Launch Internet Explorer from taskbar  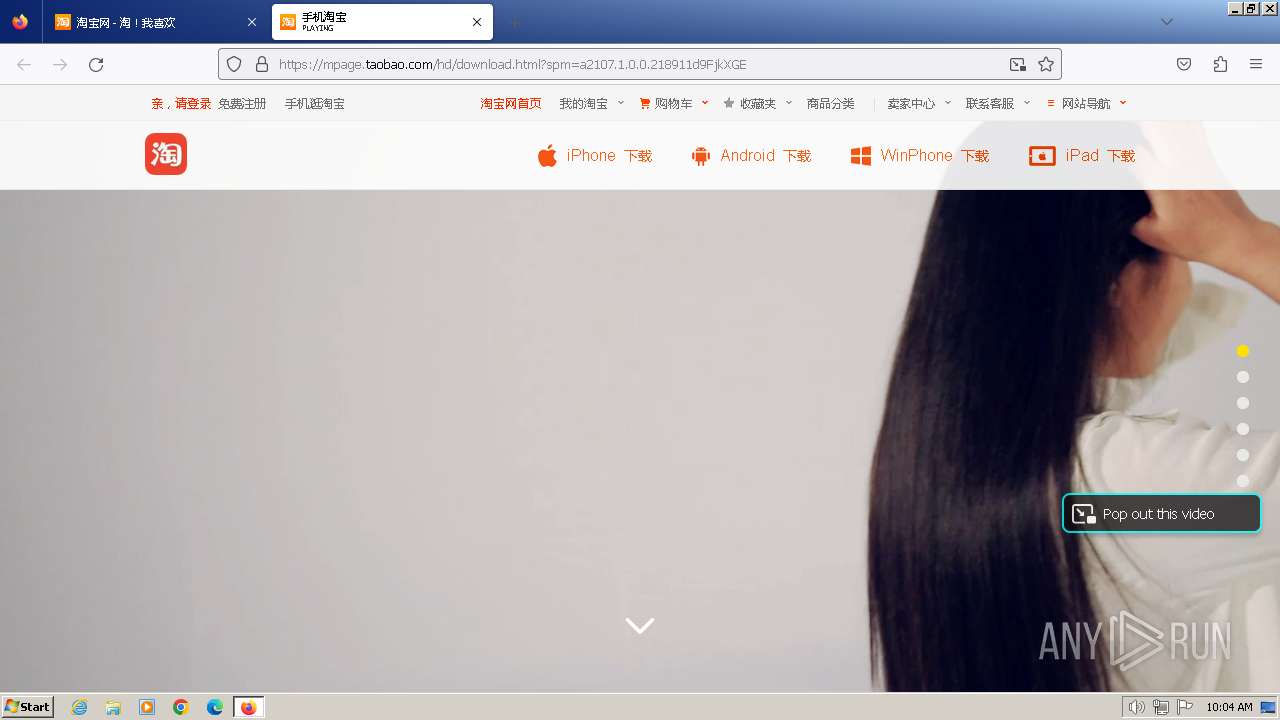80,707
